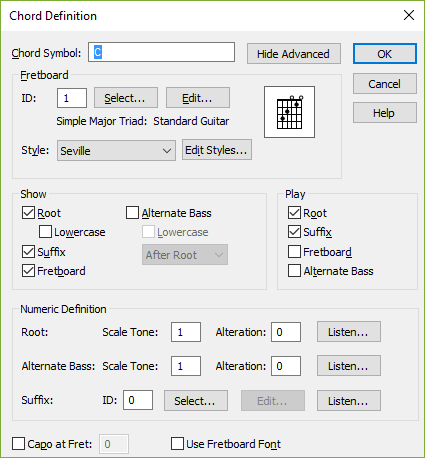Enable Play Fretboard checkbox
425x458 pixels.
click(x=294, y=252)
